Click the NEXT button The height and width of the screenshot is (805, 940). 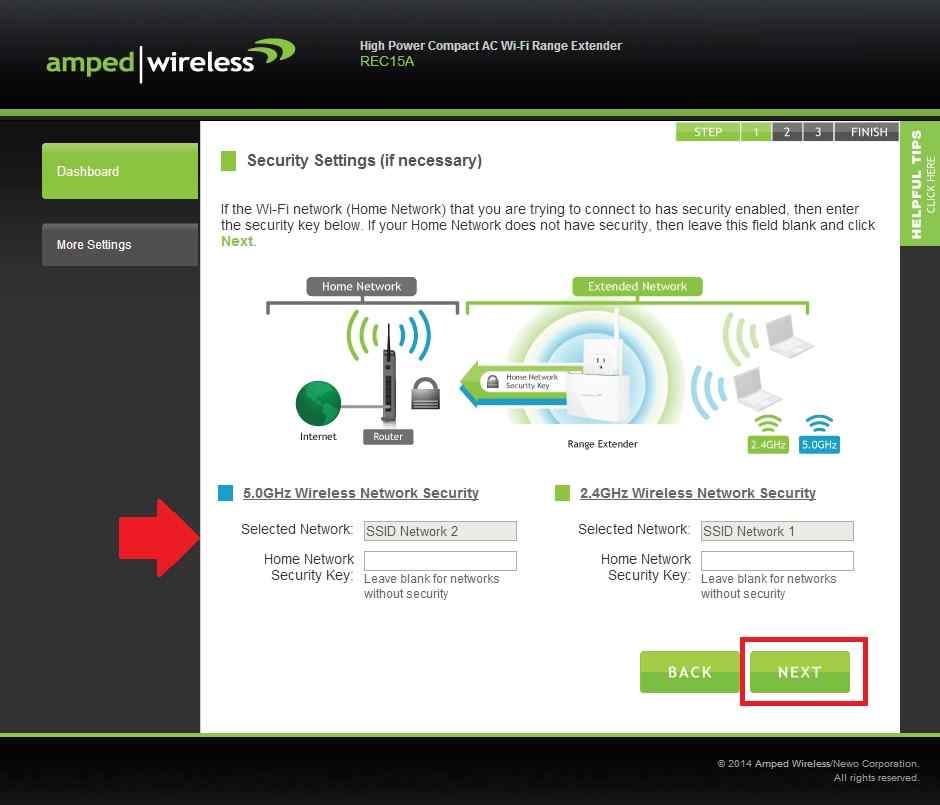point(800,672)
